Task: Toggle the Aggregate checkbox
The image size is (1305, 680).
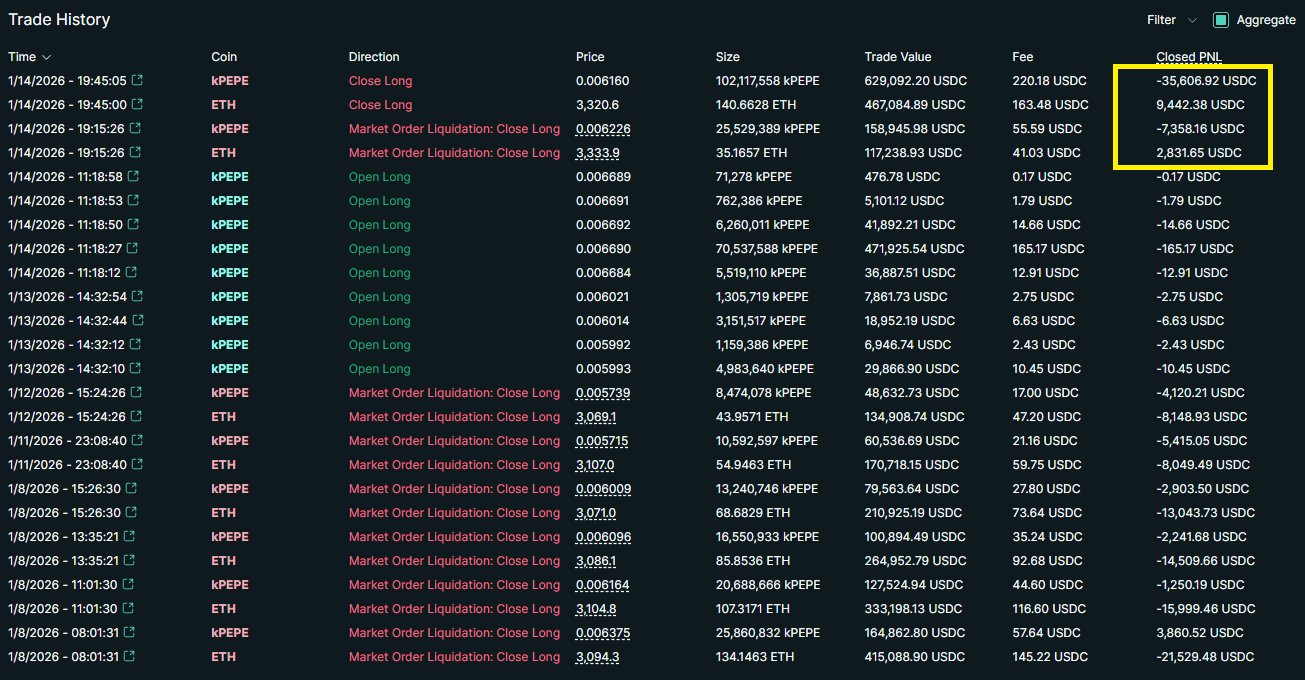Action: [x=1220, y=20]
